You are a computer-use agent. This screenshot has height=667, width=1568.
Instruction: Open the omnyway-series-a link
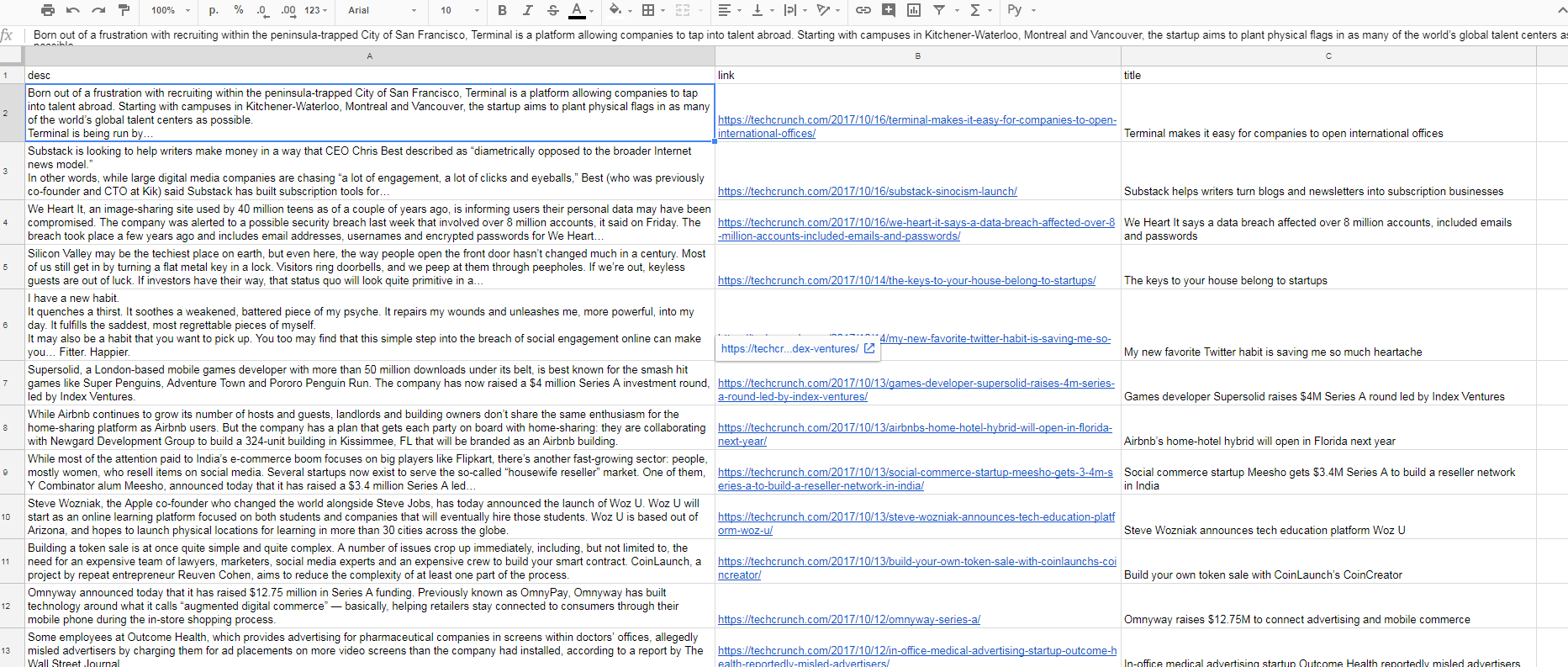pos(848,619)
